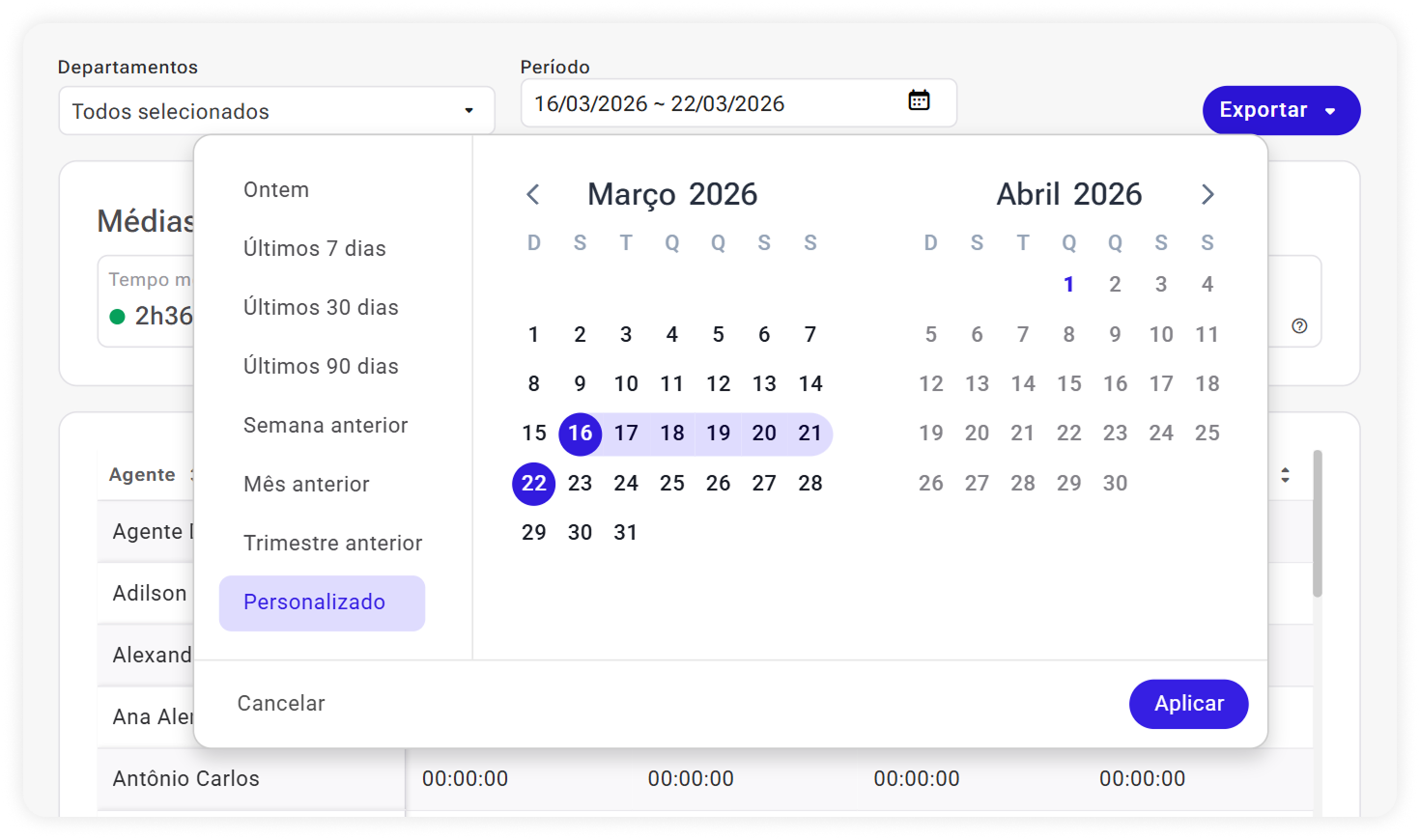Select March 16 start date
This screenshot has height=840, width=1420.
(x=581, y=434)
